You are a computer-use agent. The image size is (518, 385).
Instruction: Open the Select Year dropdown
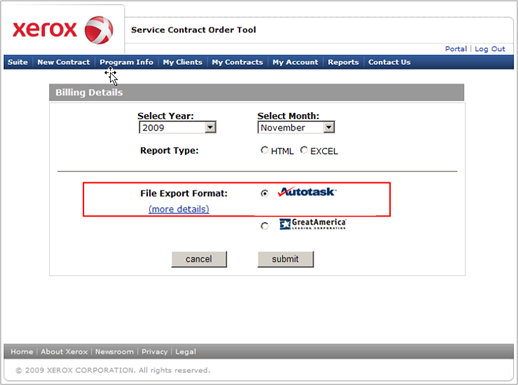177,127
